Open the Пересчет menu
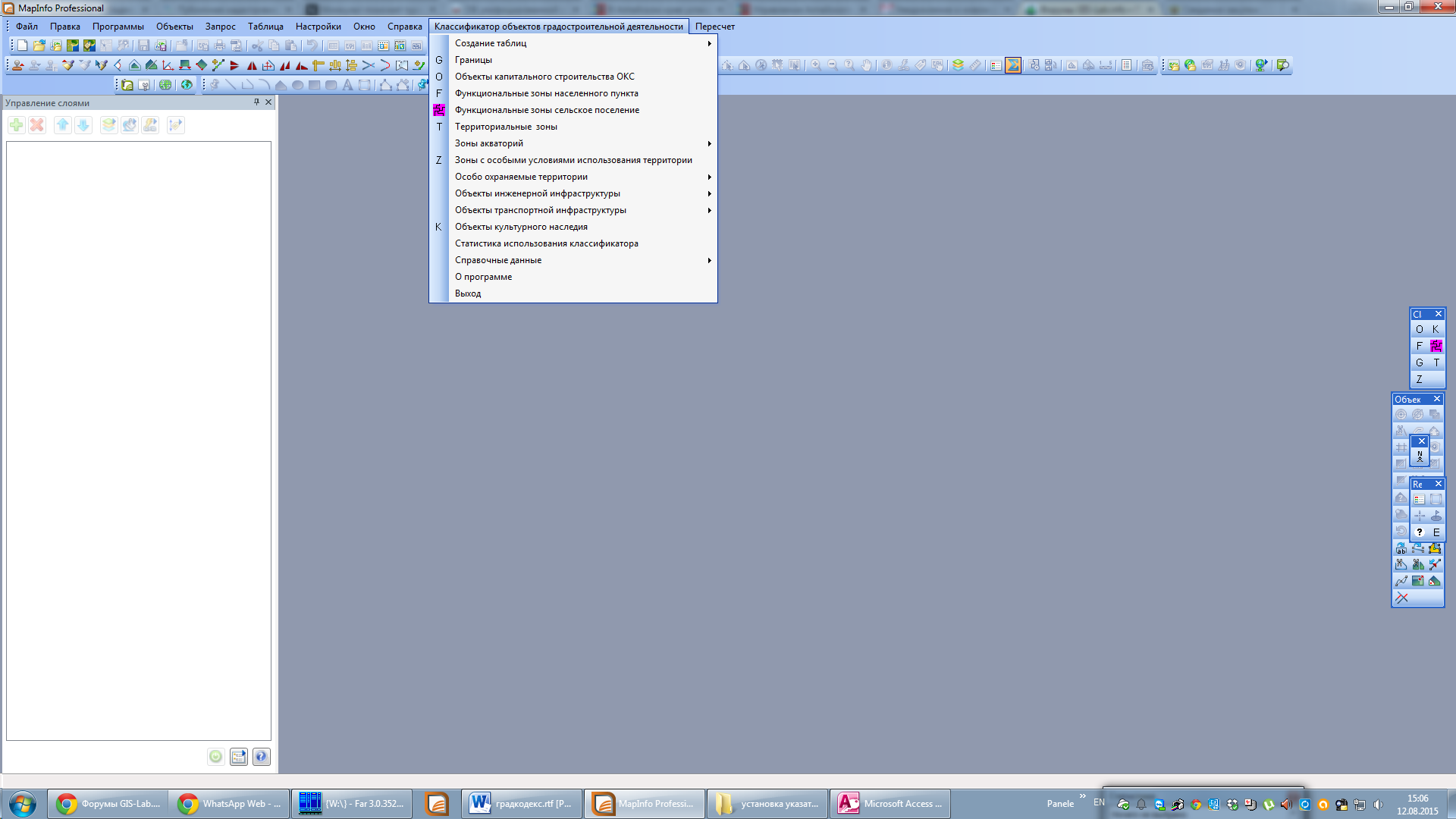The height and width of the screenshot is (819, 1456). click(714, 27)
